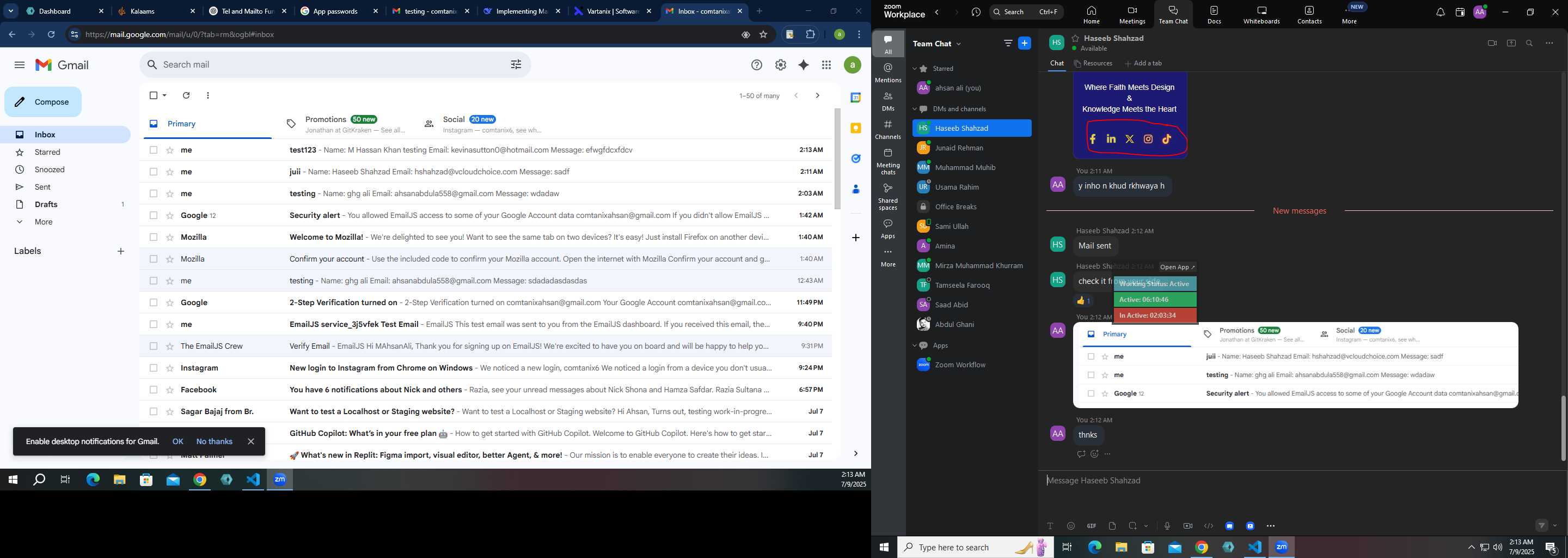
Task: Collapse DMs and channels section
Action: pos(914,109)
